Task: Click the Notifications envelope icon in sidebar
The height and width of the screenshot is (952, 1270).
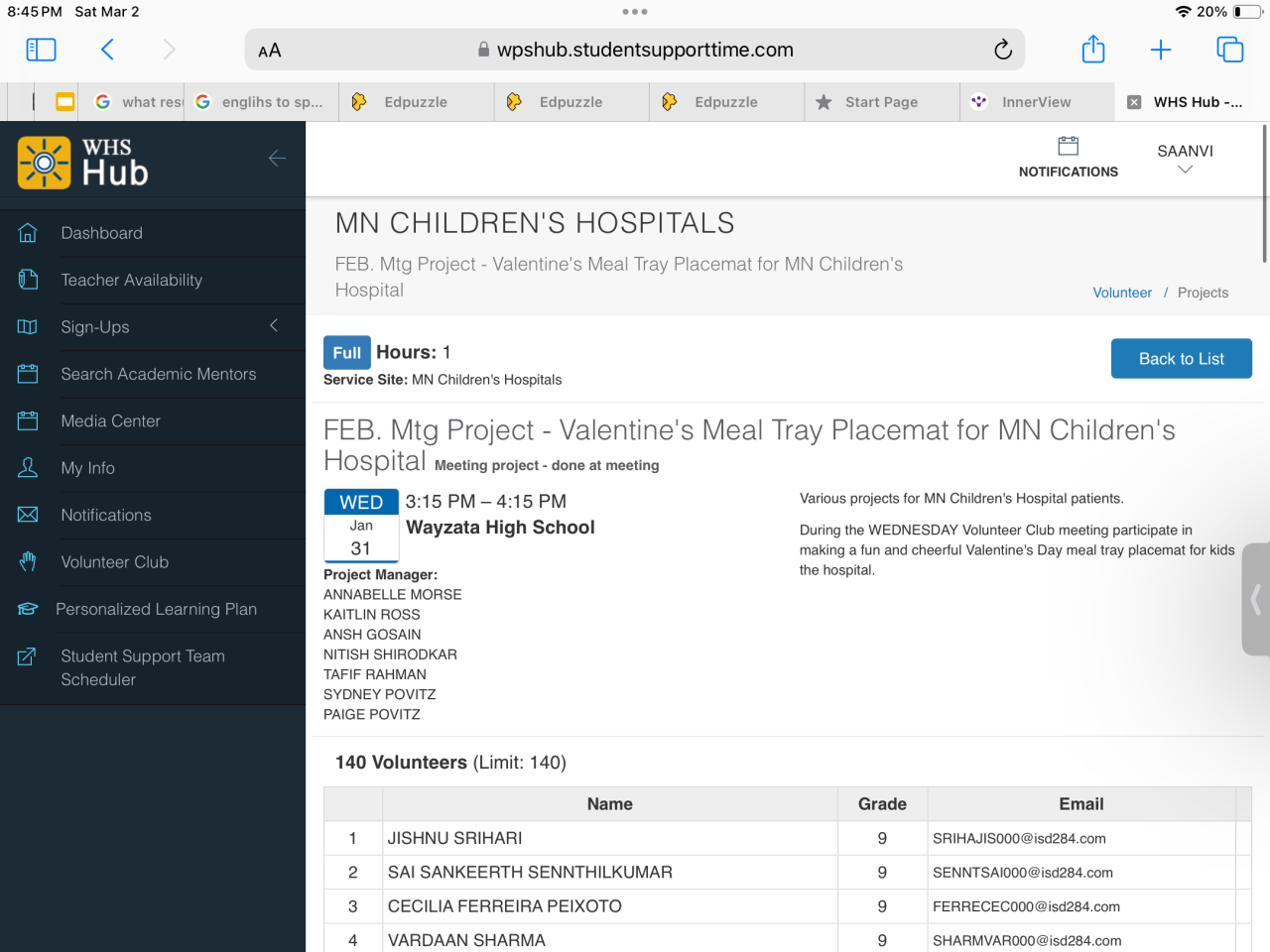Action: (x=28, y=515)
